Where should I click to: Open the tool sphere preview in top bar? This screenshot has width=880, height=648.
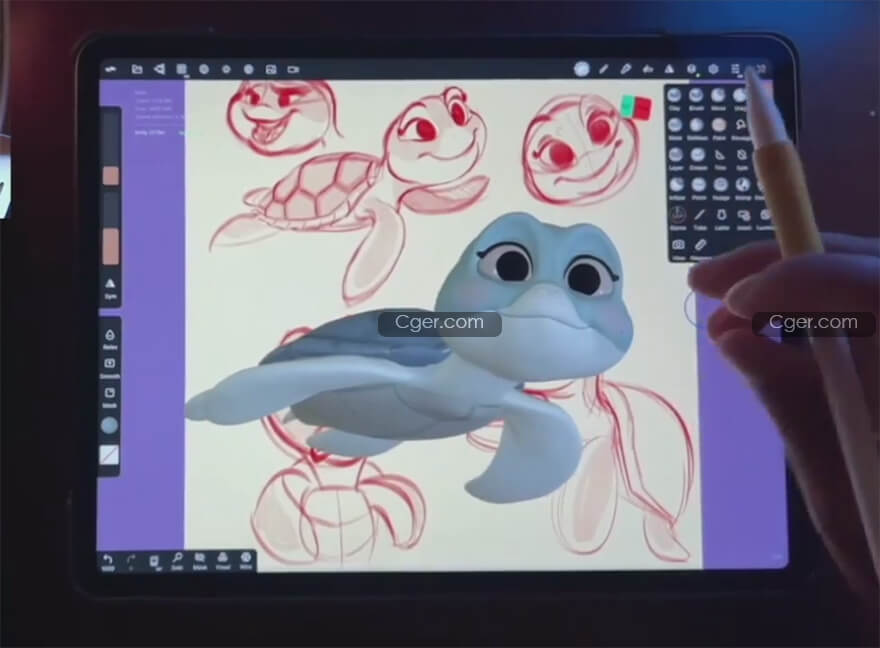[x=581, y=69]
